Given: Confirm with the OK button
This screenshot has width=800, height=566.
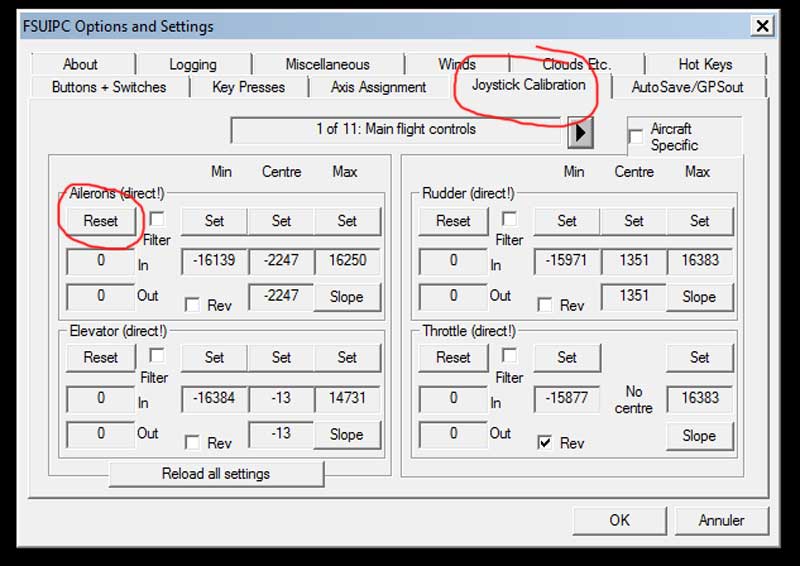Looking at the screenshot, I should pyautogui.click(x=619, y=521).
